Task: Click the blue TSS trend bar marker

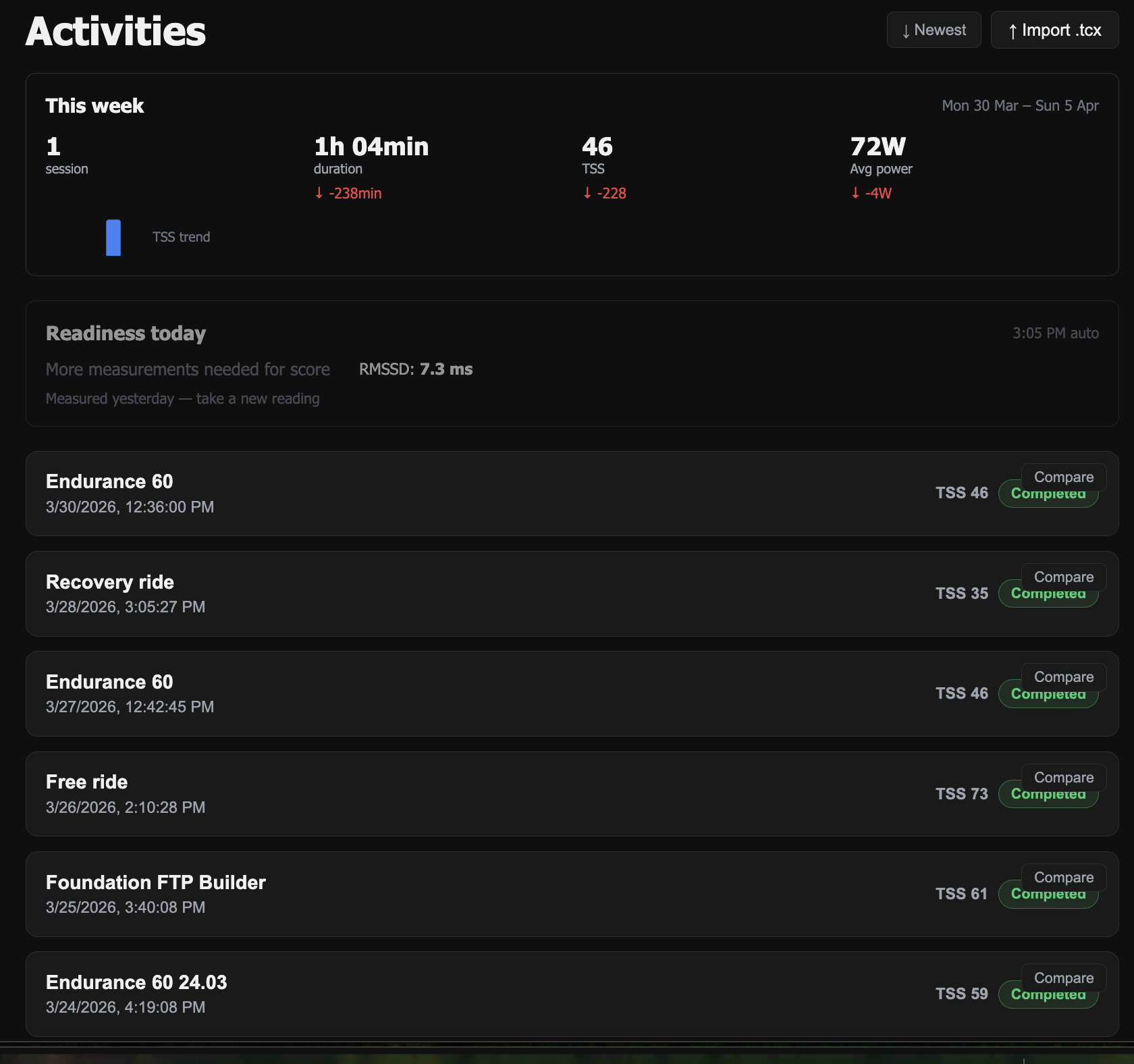Action: (113, 237)
